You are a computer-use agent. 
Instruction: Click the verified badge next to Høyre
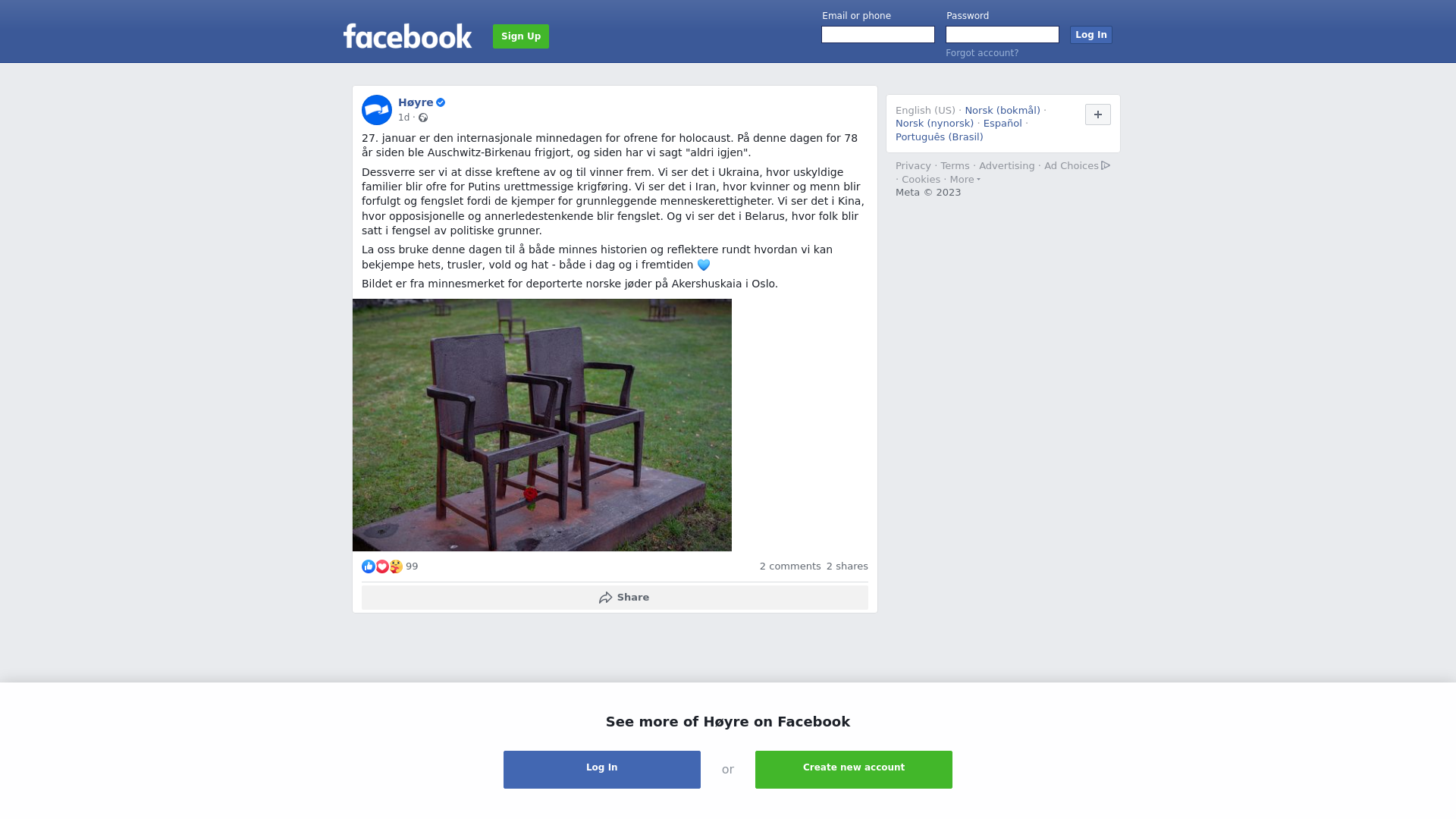(x=441, y=102)
